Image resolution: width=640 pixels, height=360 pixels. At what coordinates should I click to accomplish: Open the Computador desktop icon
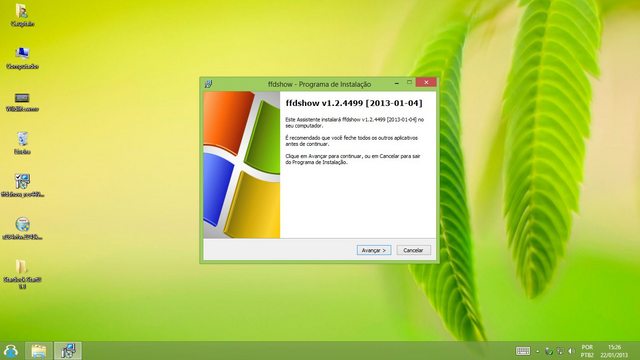pos(22,58)
